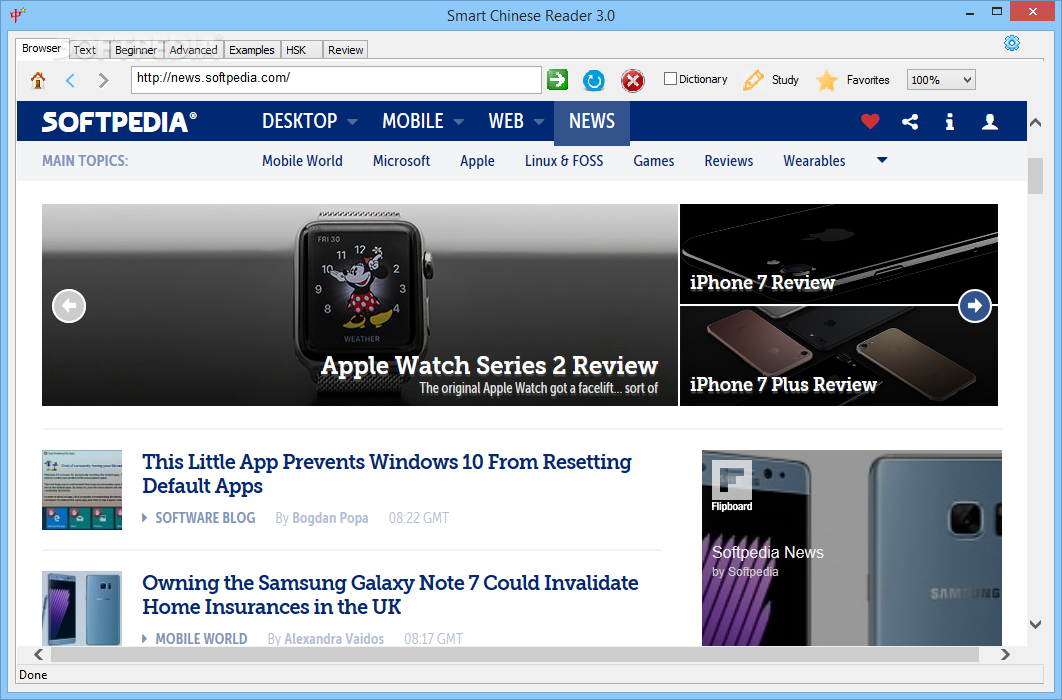
Task: Click author Alexandra Vaidos
Action: tap(334, 638)
